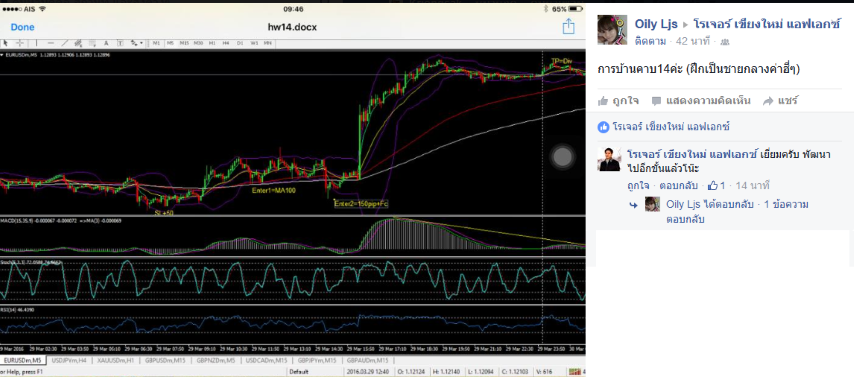Viewport: 854px width, 377px height.
Task: Expand the EURUSDm,M5 chart title triangle
Action: pyautogui.click(x=2, y=55)
